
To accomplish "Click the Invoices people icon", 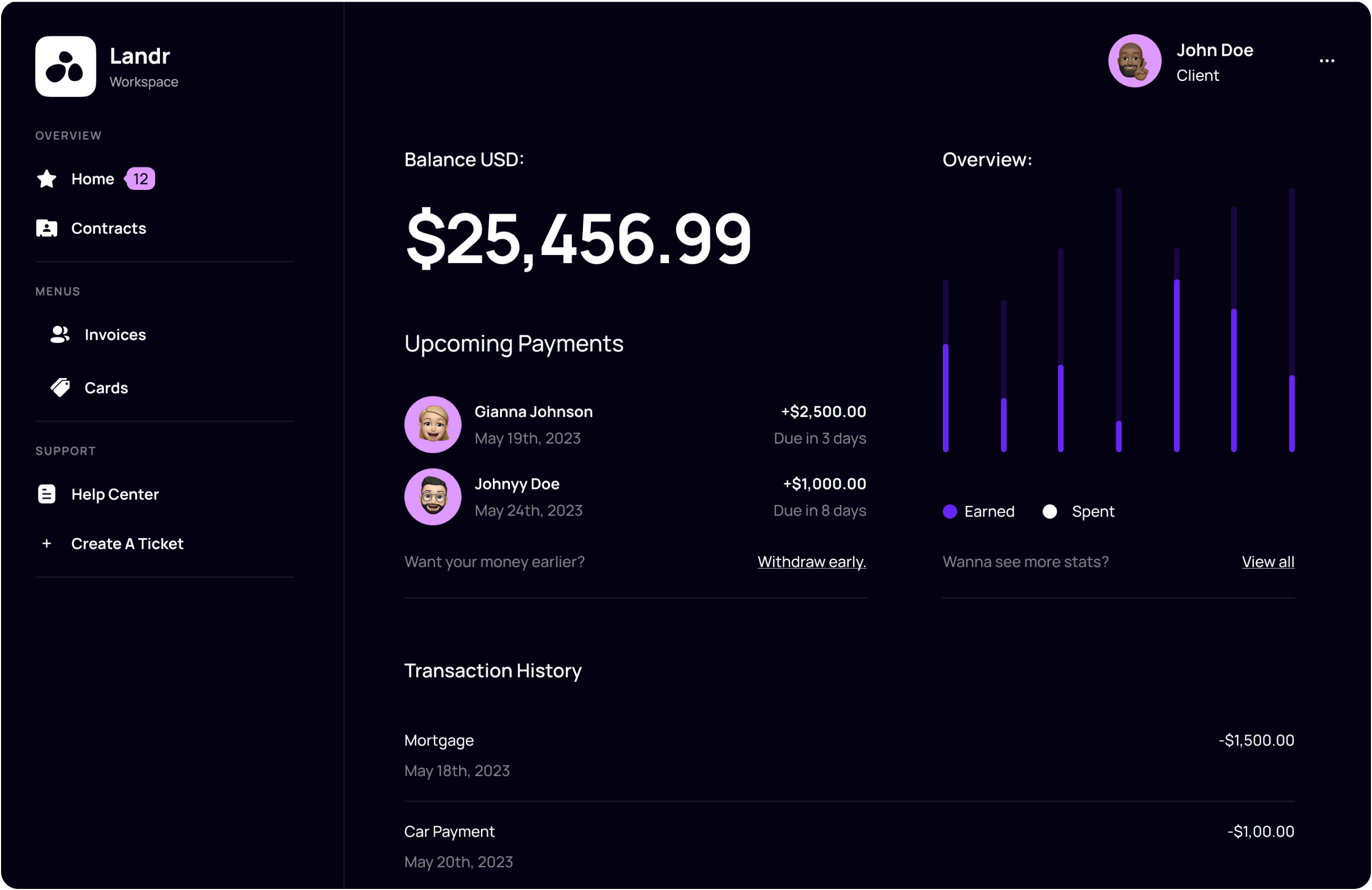I will tap(60, 335).
